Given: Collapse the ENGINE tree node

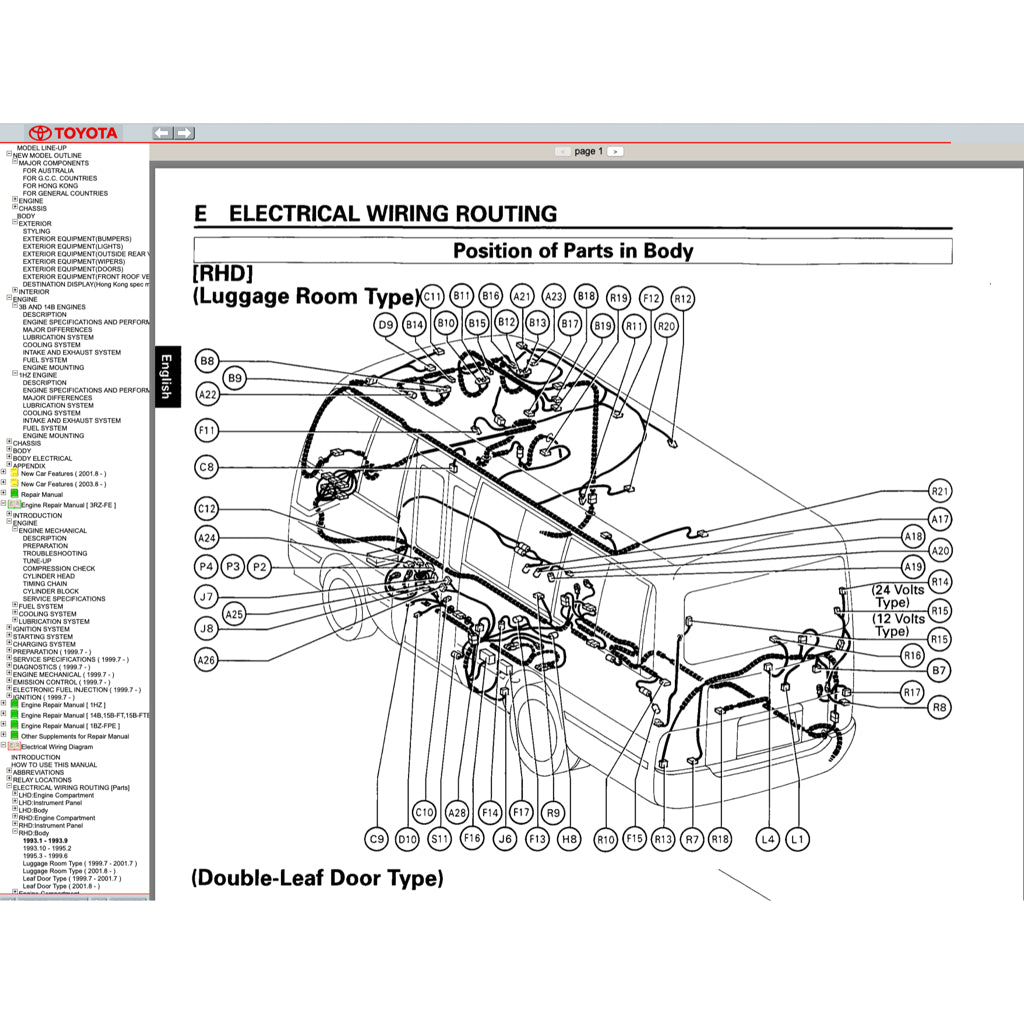Looking at the screenshot, I should 9,522.
